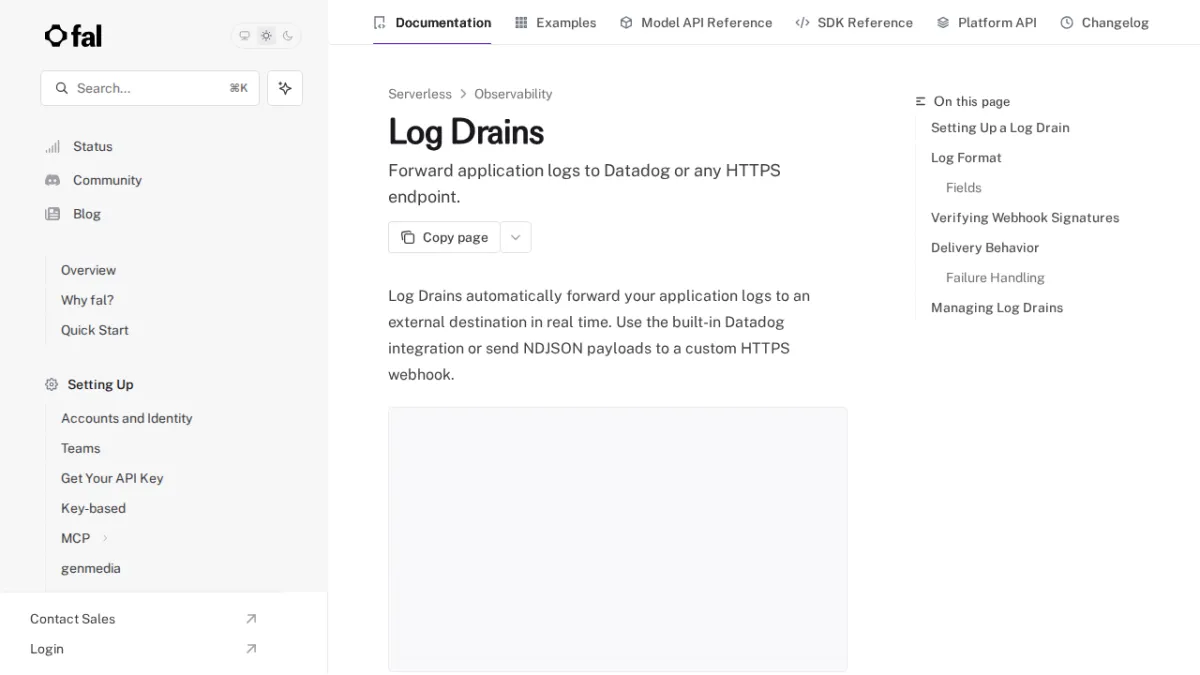Switch to Platform API tab
Image resolution: width=1200 pixels, height=675 pixels.
click(986, 22)
